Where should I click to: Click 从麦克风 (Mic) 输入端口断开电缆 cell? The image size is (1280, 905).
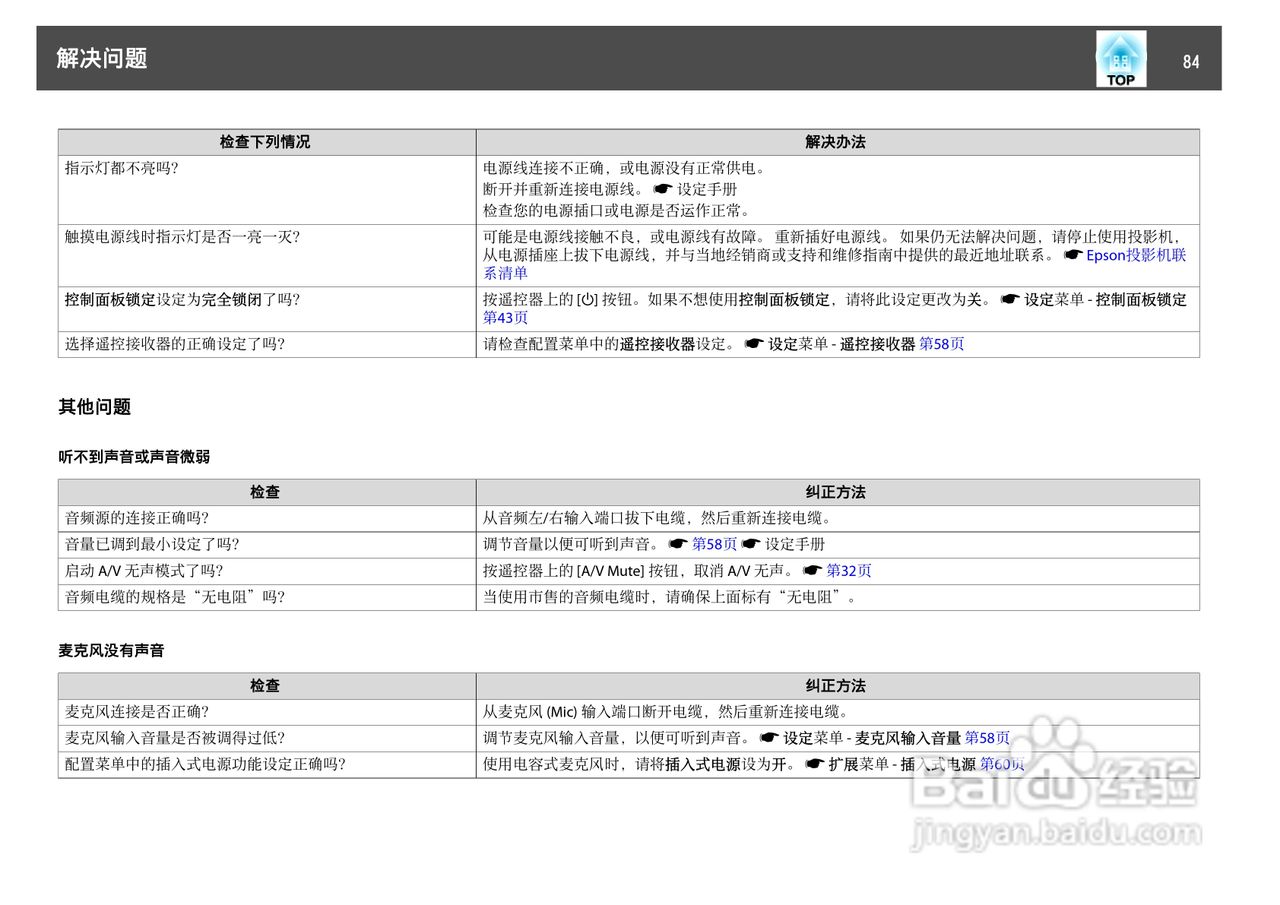(x=838, y=712)
